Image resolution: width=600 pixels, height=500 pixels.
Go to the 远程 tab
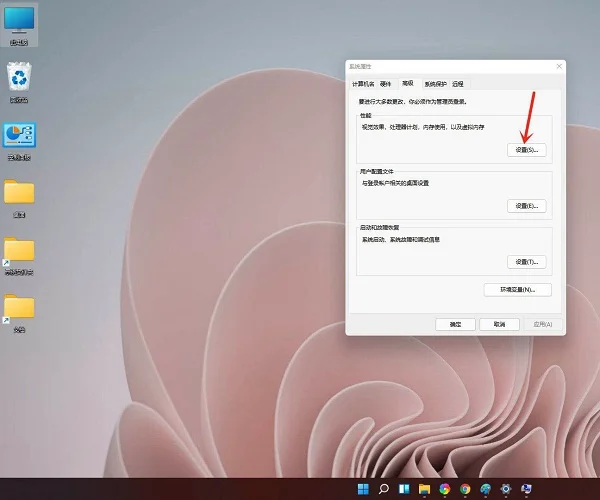click(458, 84)
